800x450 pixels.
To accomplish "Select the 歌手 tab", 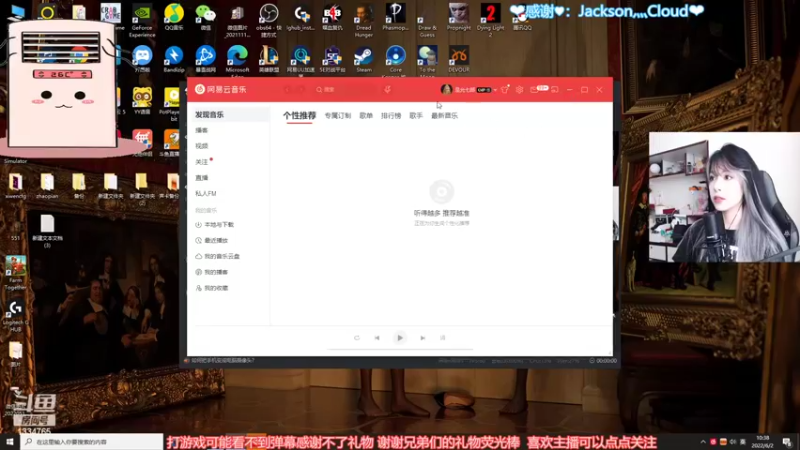I will click(416, 116).
